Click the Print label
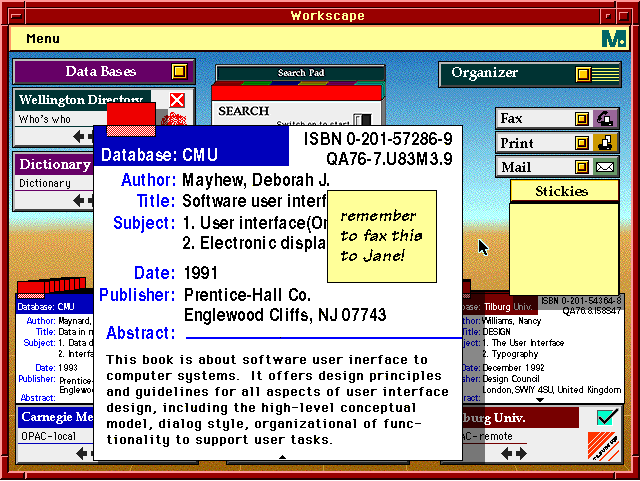Screen dimensions: 640x481 [x=517, y=143]
